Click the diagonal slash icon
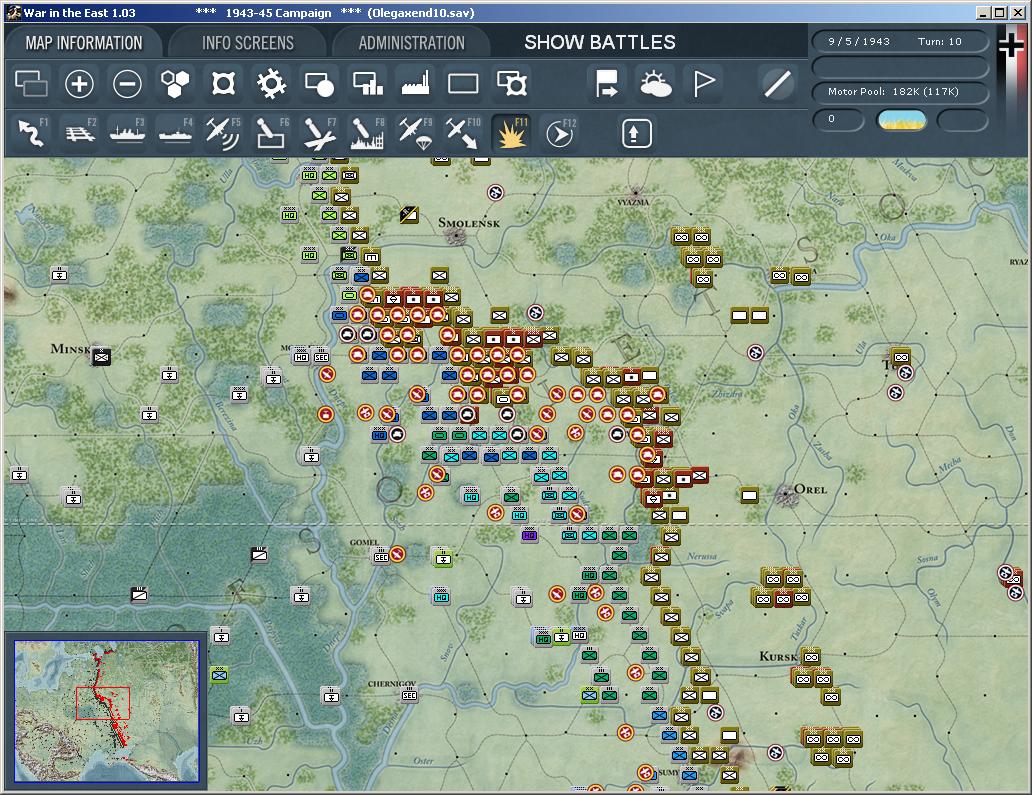 [777, 84]
